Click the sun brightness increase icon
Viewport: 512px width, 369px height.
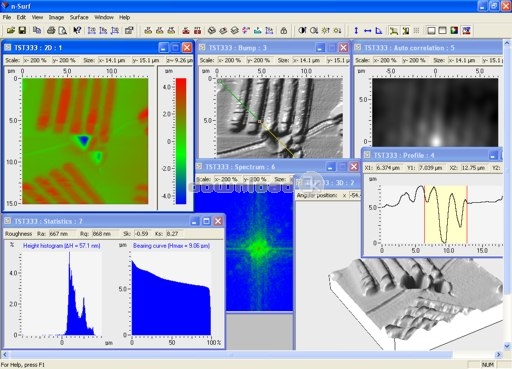pos(325,31)
